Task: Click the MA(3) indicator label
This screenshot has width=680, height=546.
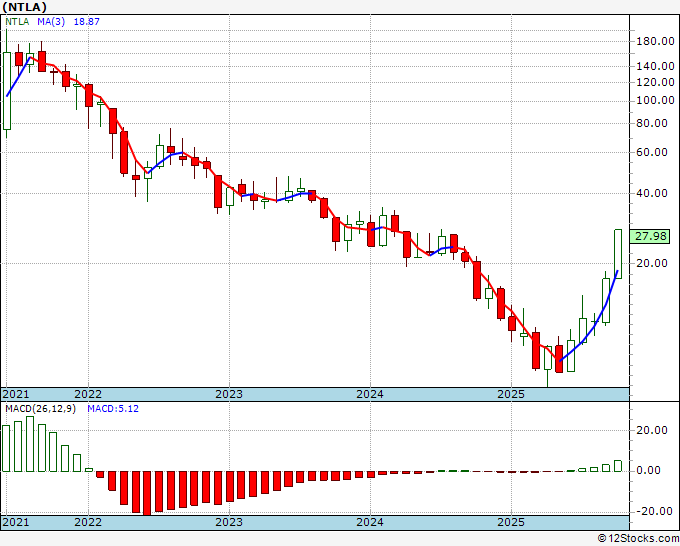Action: click(x=51, y=21)
